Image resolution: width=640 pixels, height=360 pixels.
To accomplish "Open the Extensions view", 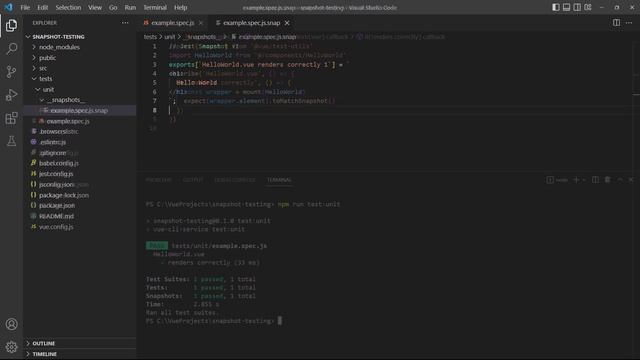I will [x=11, y=118].
